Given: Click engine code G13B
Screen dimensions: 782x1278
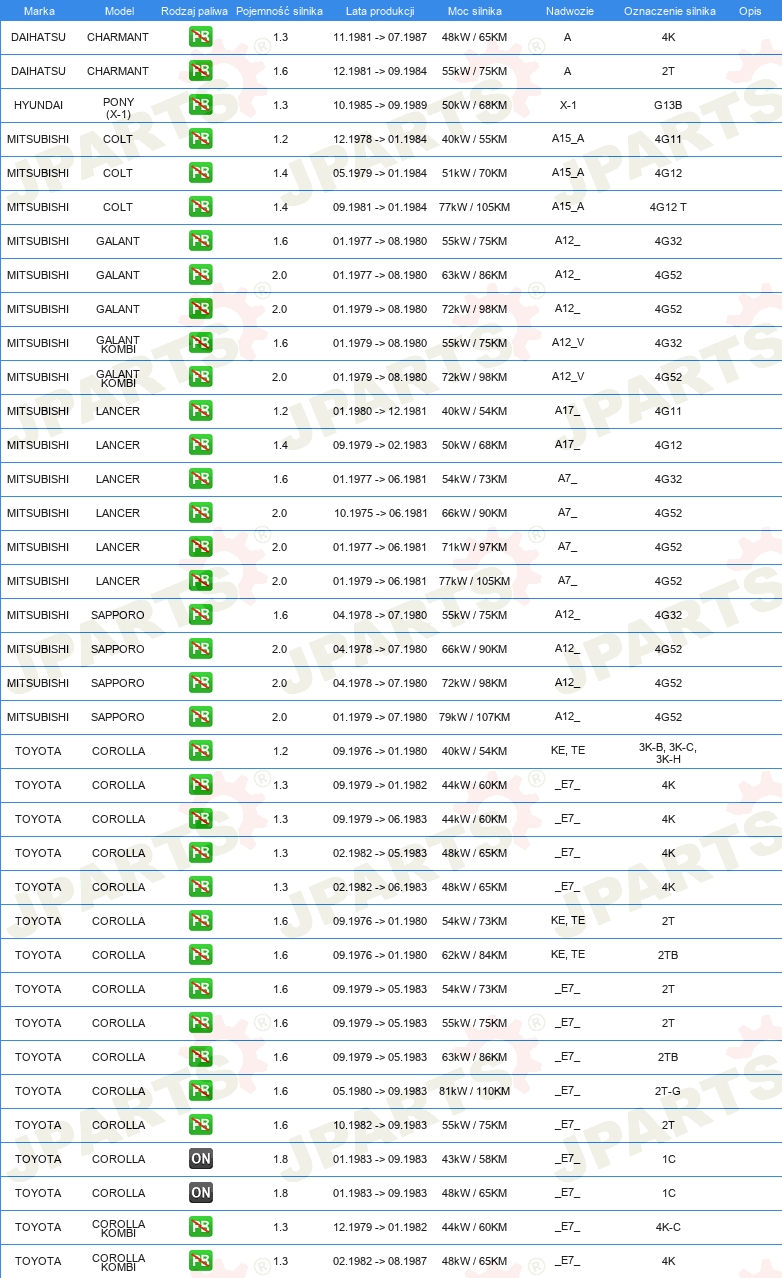Looking at the screenshot, I should click(x=668, y=105).
